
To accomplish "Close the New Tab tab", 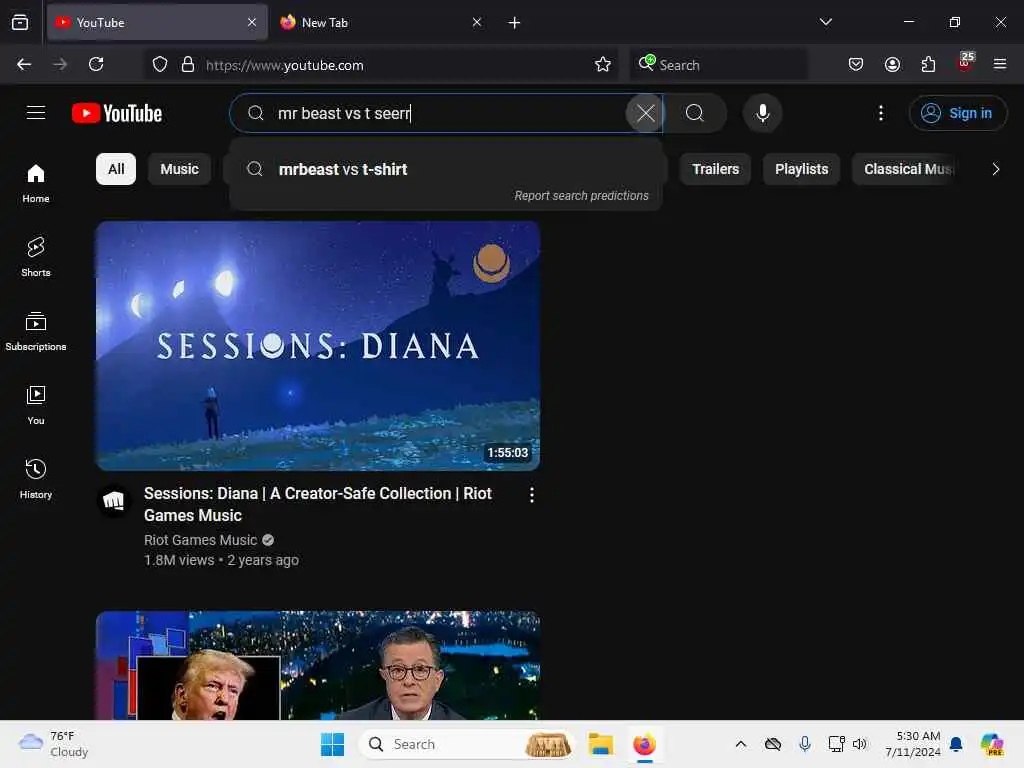I will pyautogui.click(x=477, y=23).
